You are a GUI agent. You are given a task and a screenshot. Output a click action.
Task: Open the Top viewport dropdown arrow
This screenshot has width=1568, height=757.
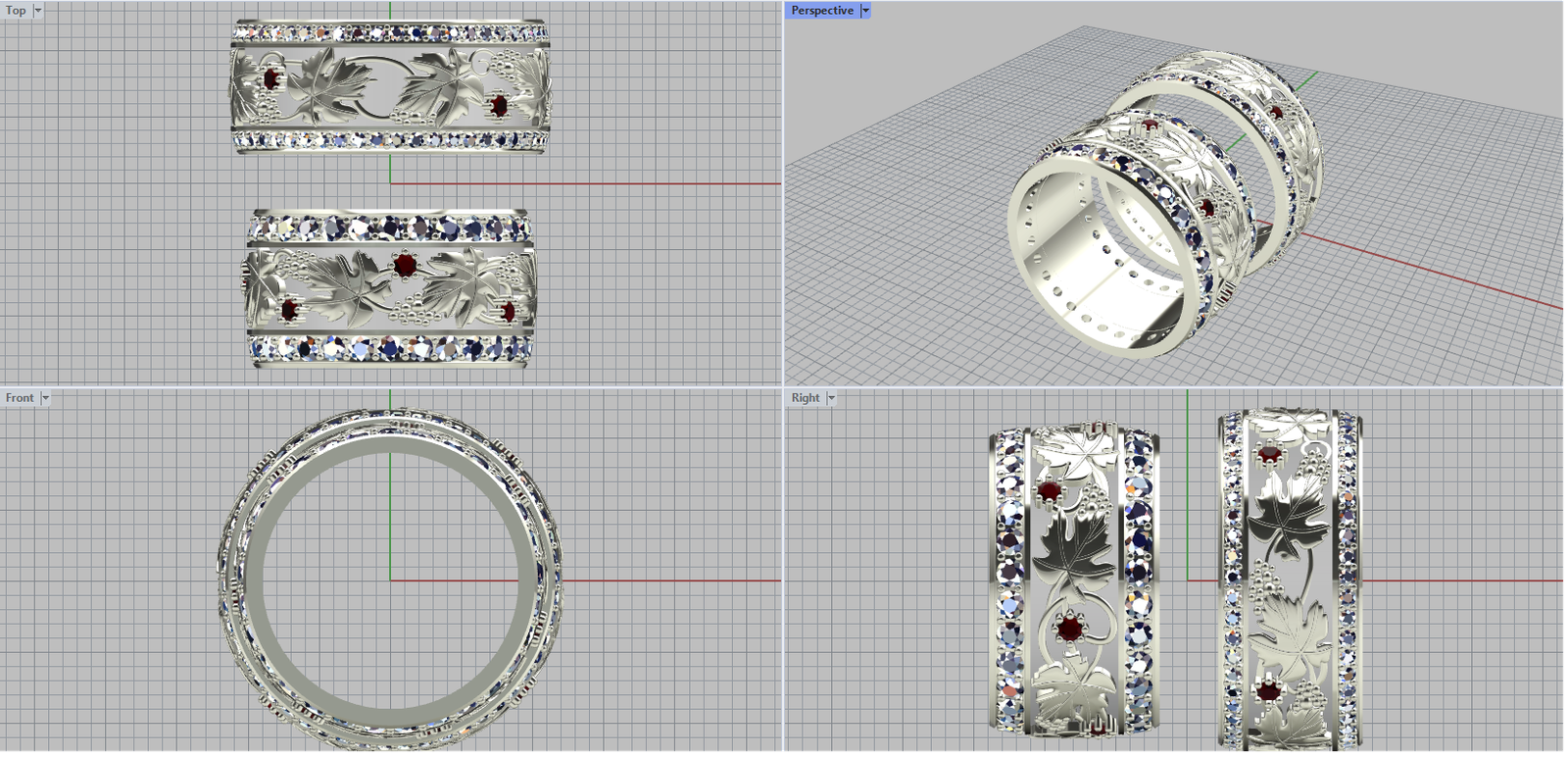(38, 11)
